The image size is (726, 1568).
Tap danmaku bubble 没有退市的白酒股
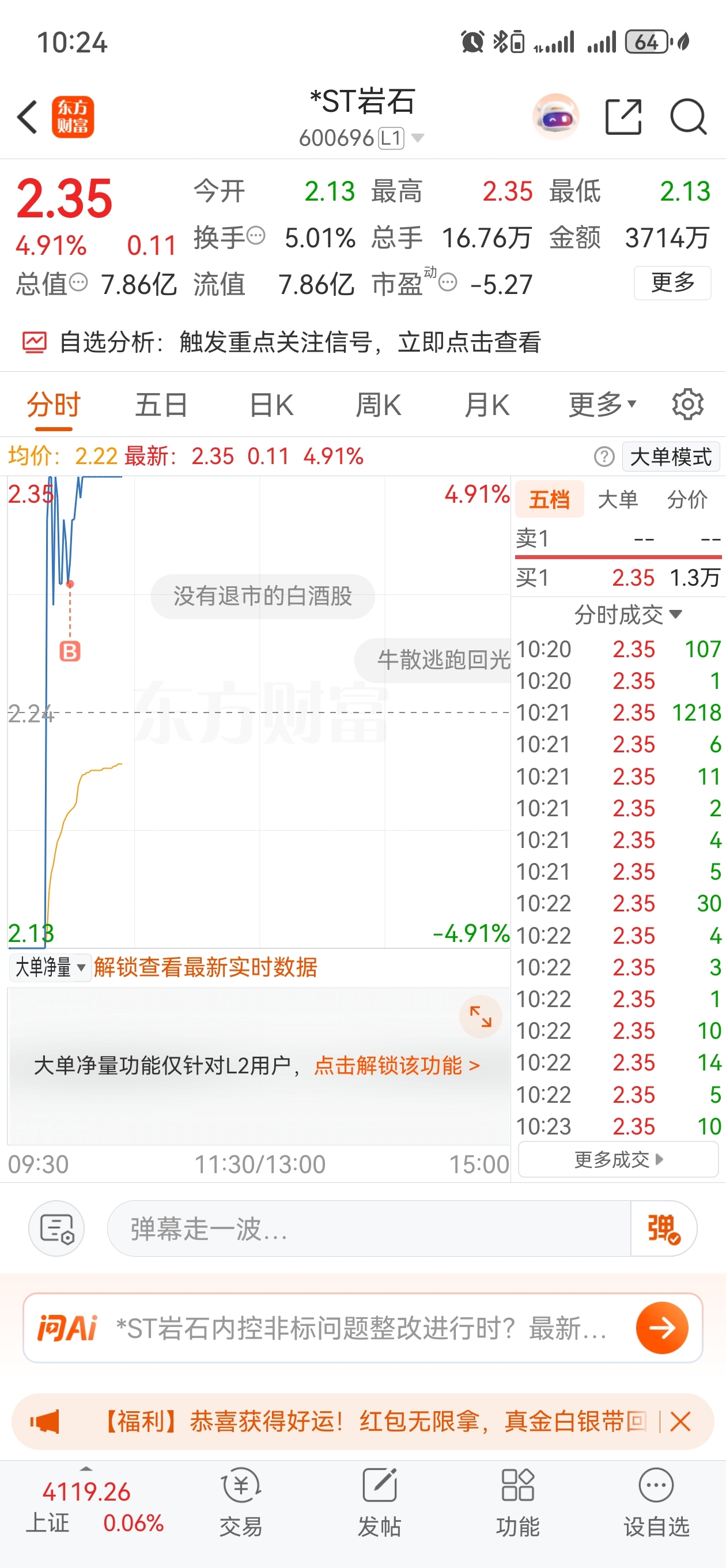263,596
